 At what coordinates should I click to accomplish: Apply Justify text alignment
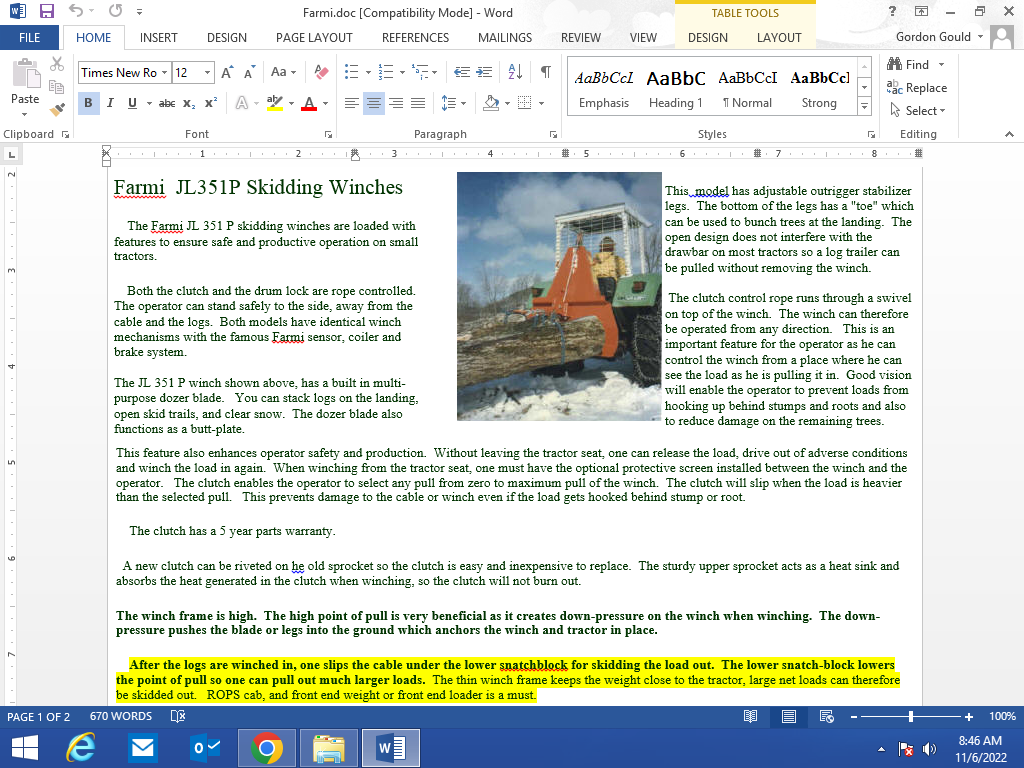417,103
